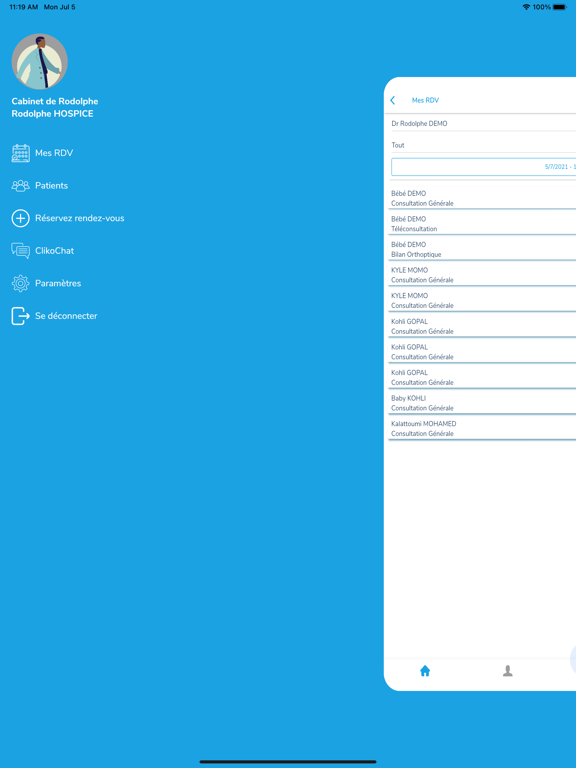
Task: Open the ClikoChat speech bubble icon
Action: pos(21,251)
